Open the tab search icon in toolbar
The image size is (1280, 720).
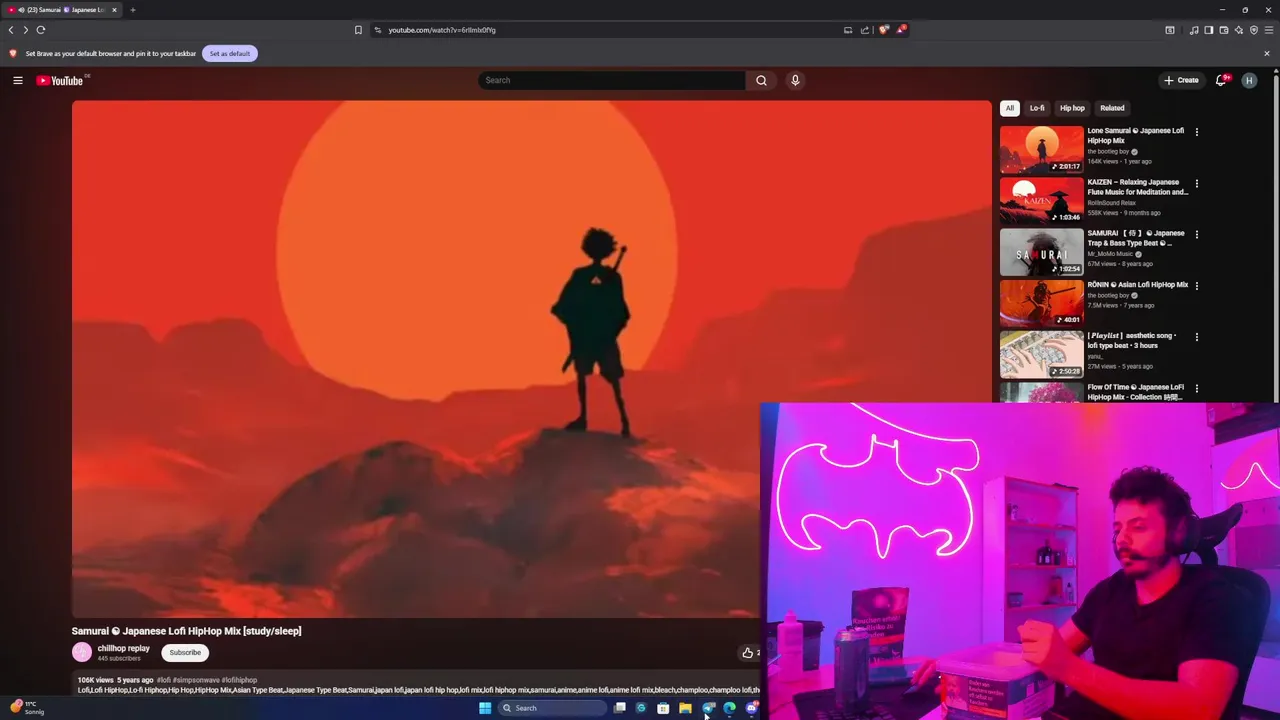[1170, 30]
